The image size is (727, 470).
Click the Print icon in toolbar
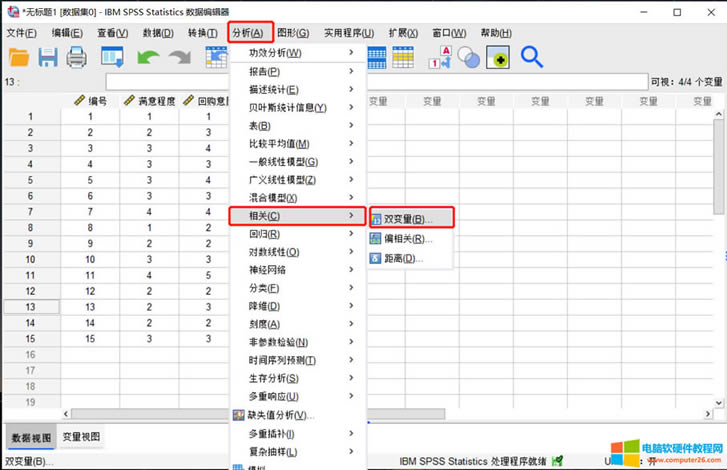(x=77, y=59)
